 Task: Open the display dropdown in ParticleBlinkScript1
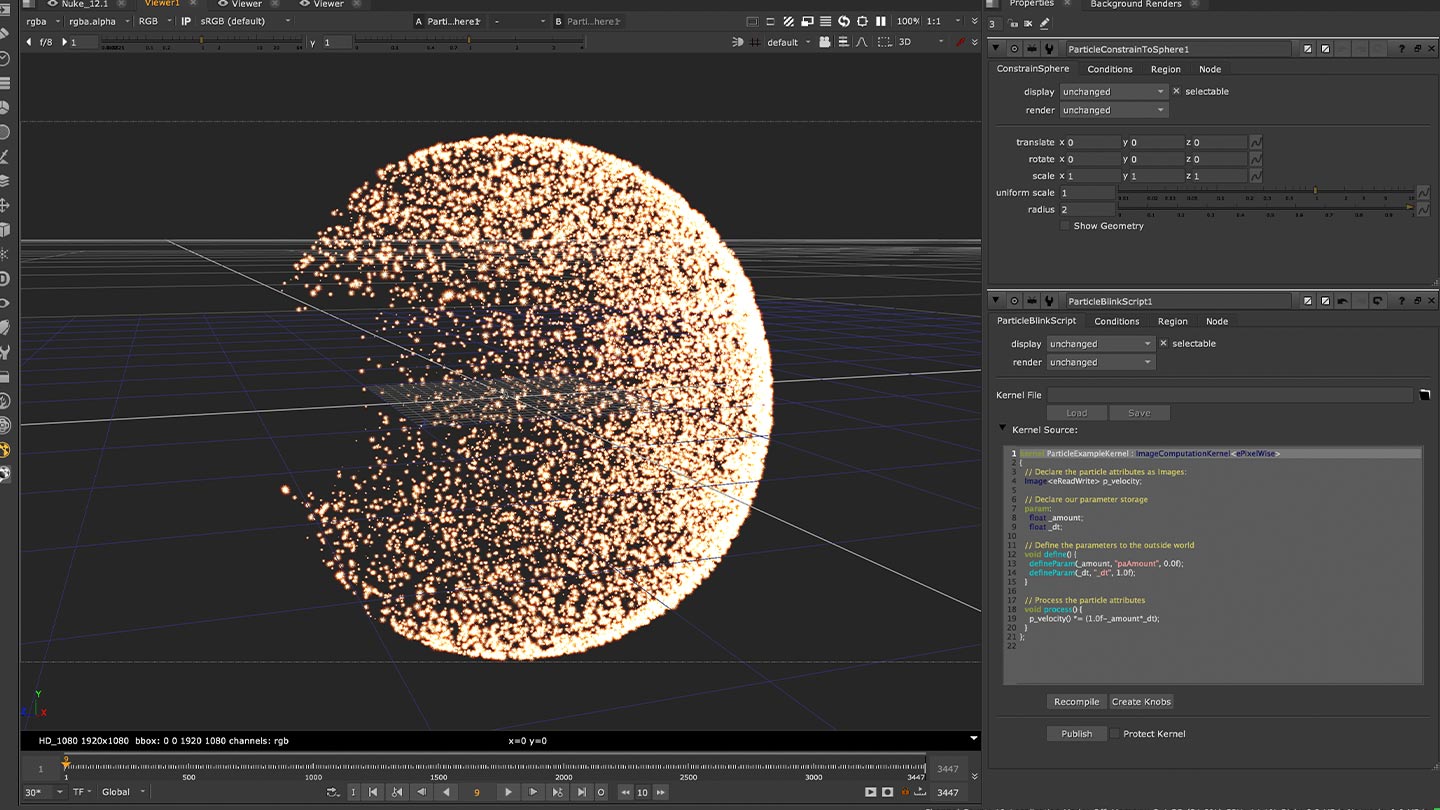[1099, 344]
